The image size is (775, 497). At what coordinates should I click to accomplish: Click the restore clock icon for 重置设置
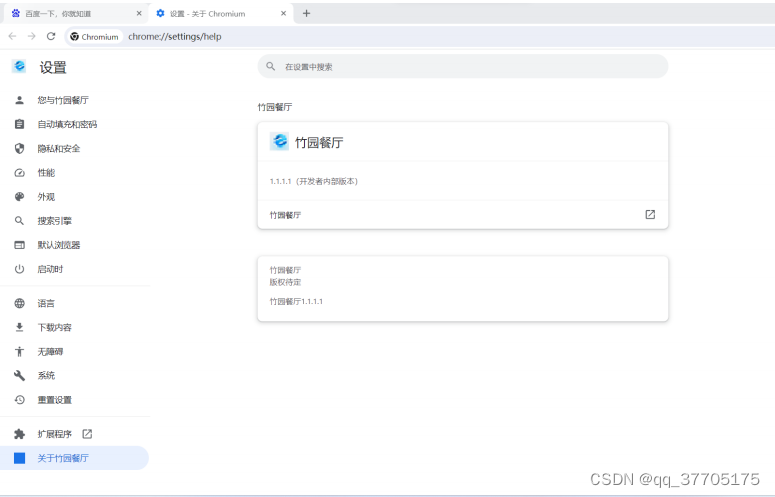tap(19, 400)
